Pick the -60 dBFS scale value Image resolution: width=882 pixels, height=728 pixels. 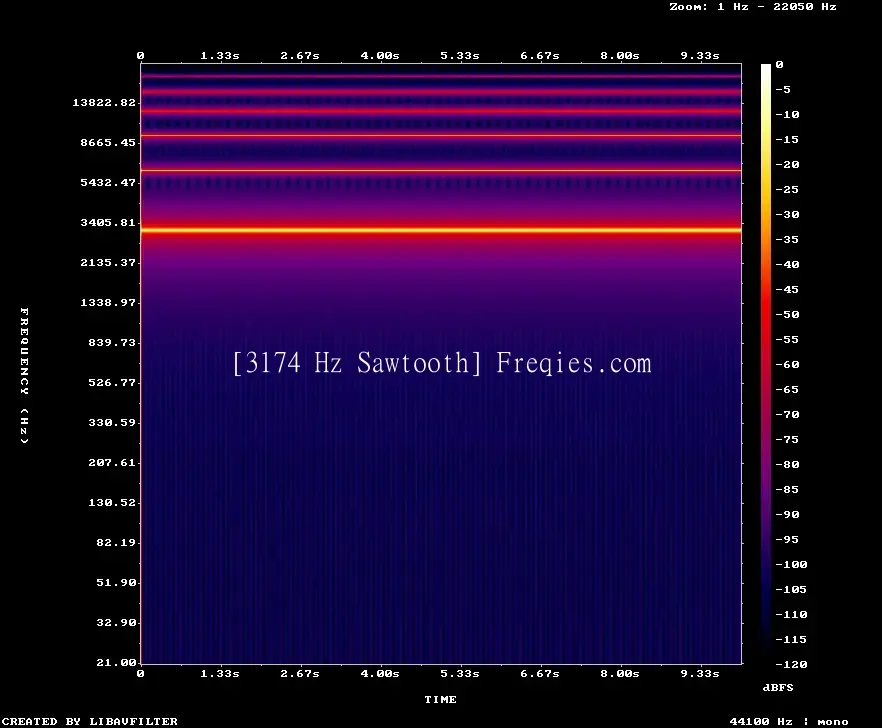click(787, 365)
